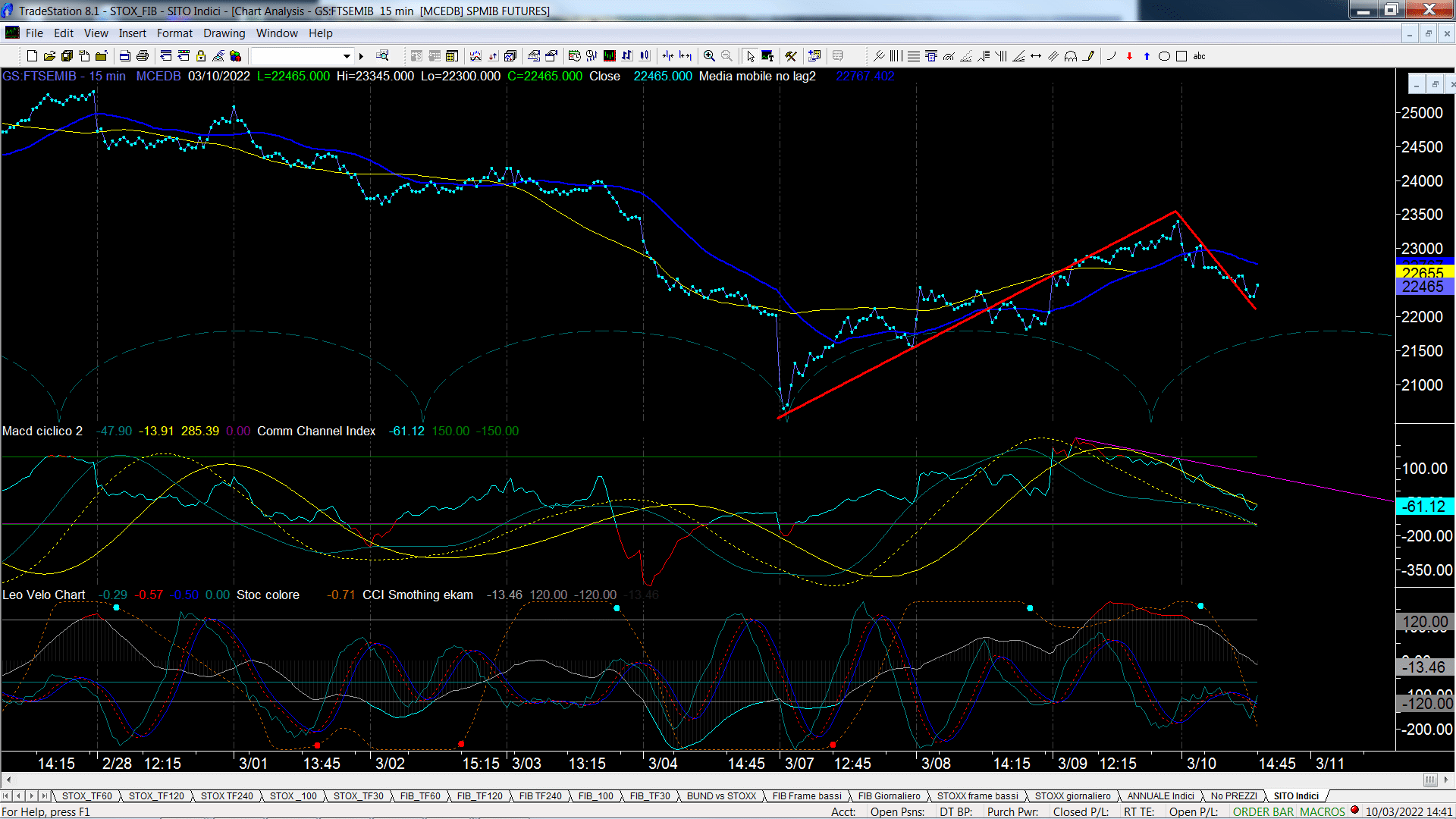This screenshot has width=1456, height=819.
Task: Click the increase bar spacing icon
Action: point(686,56)
